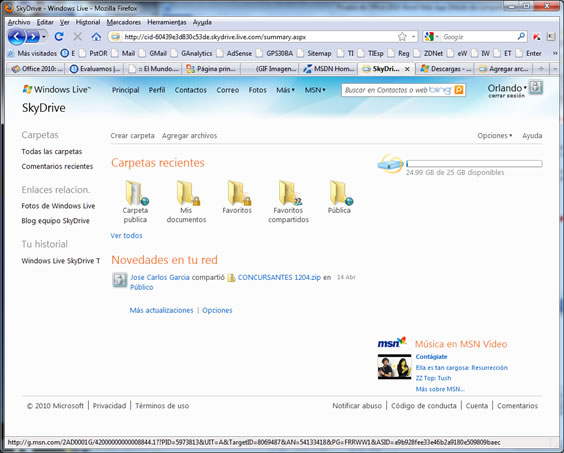Viewport: 564px width, 453px height.
Task: Open the Marcadores menu
Action: pos(124,22)
